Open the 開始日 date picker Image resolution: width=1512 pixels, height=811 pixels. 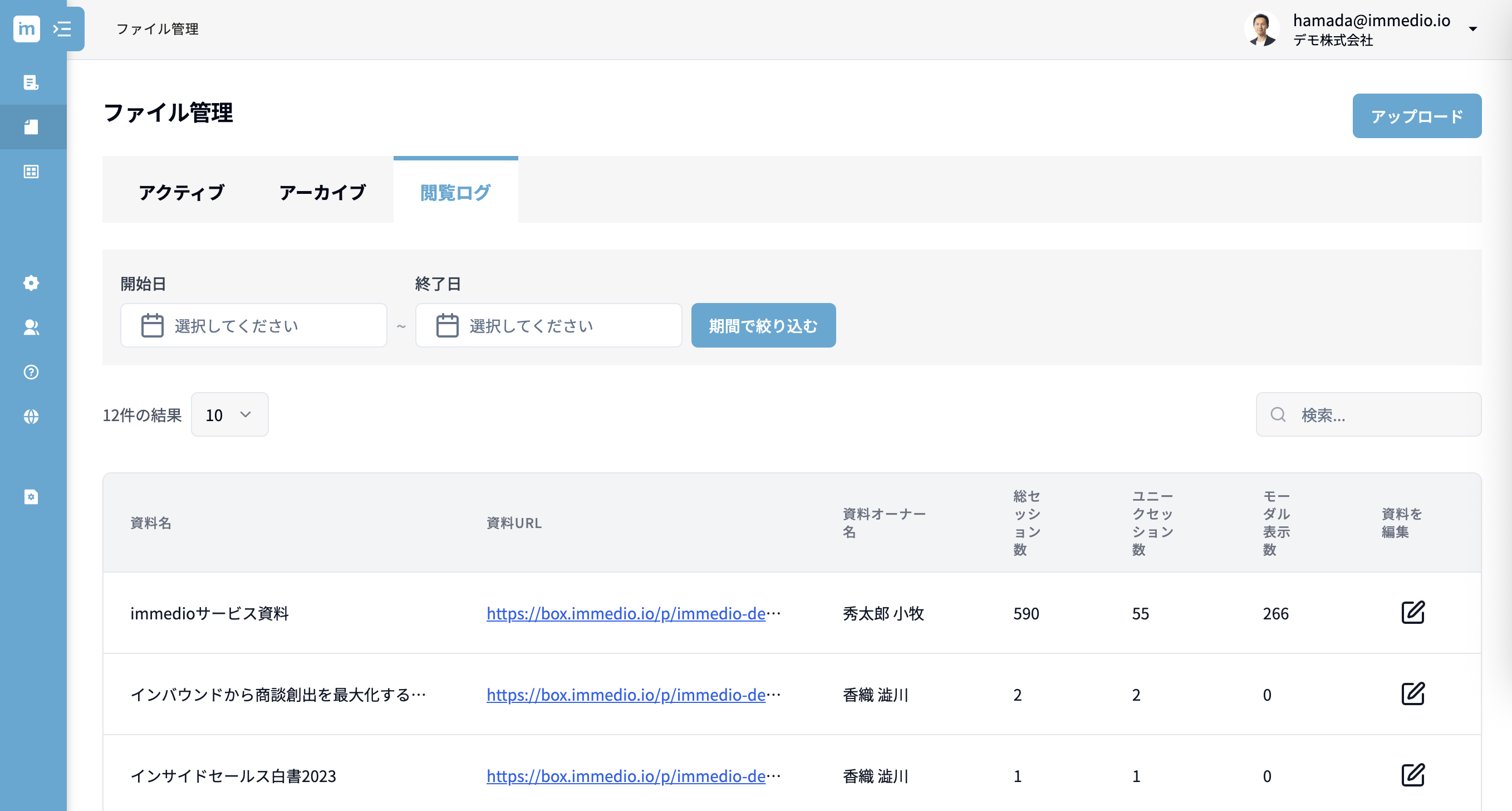coord(253,325)
